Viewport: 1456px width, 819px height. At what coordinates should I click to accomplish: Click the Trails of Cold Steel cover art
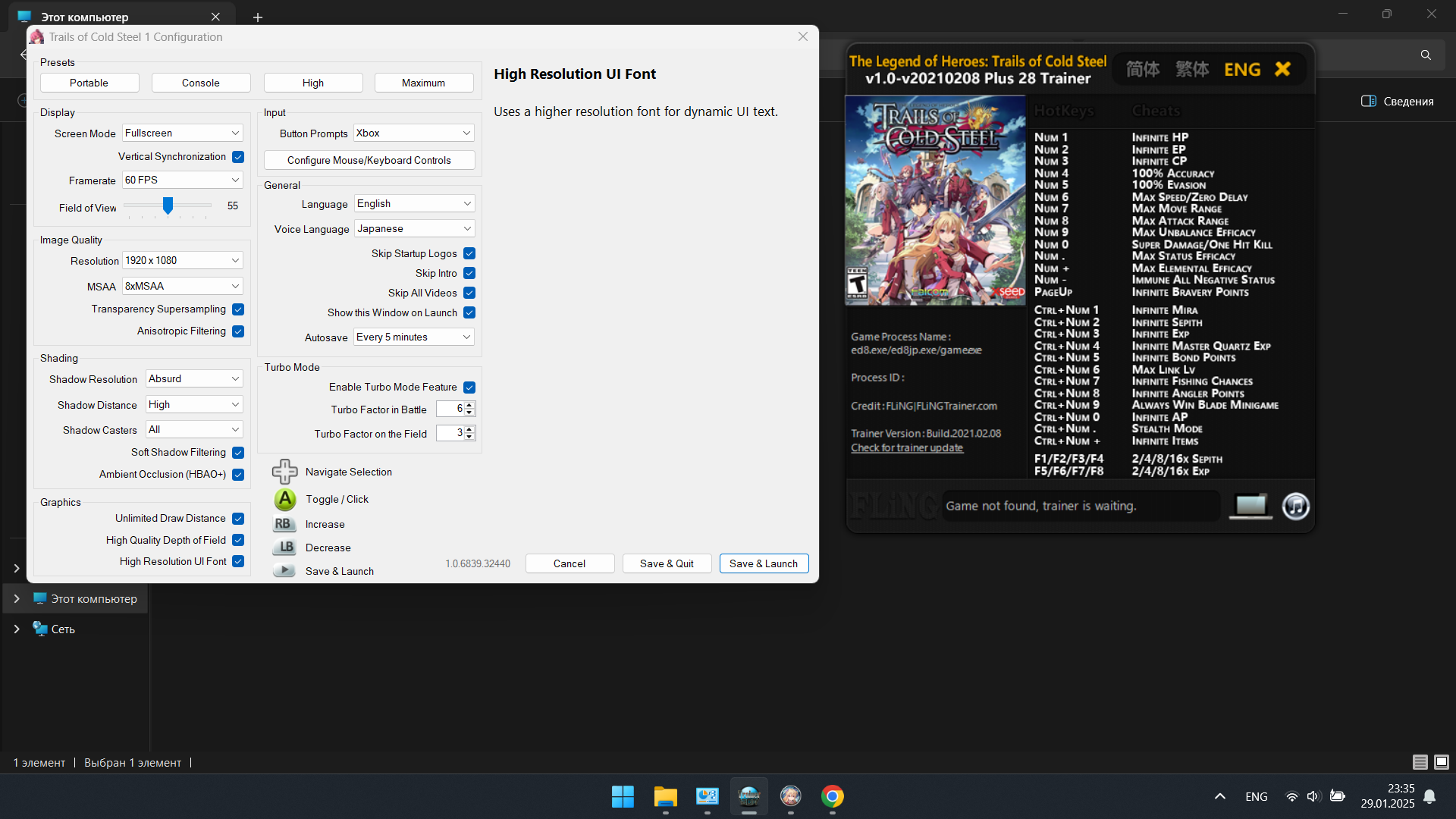935,200
